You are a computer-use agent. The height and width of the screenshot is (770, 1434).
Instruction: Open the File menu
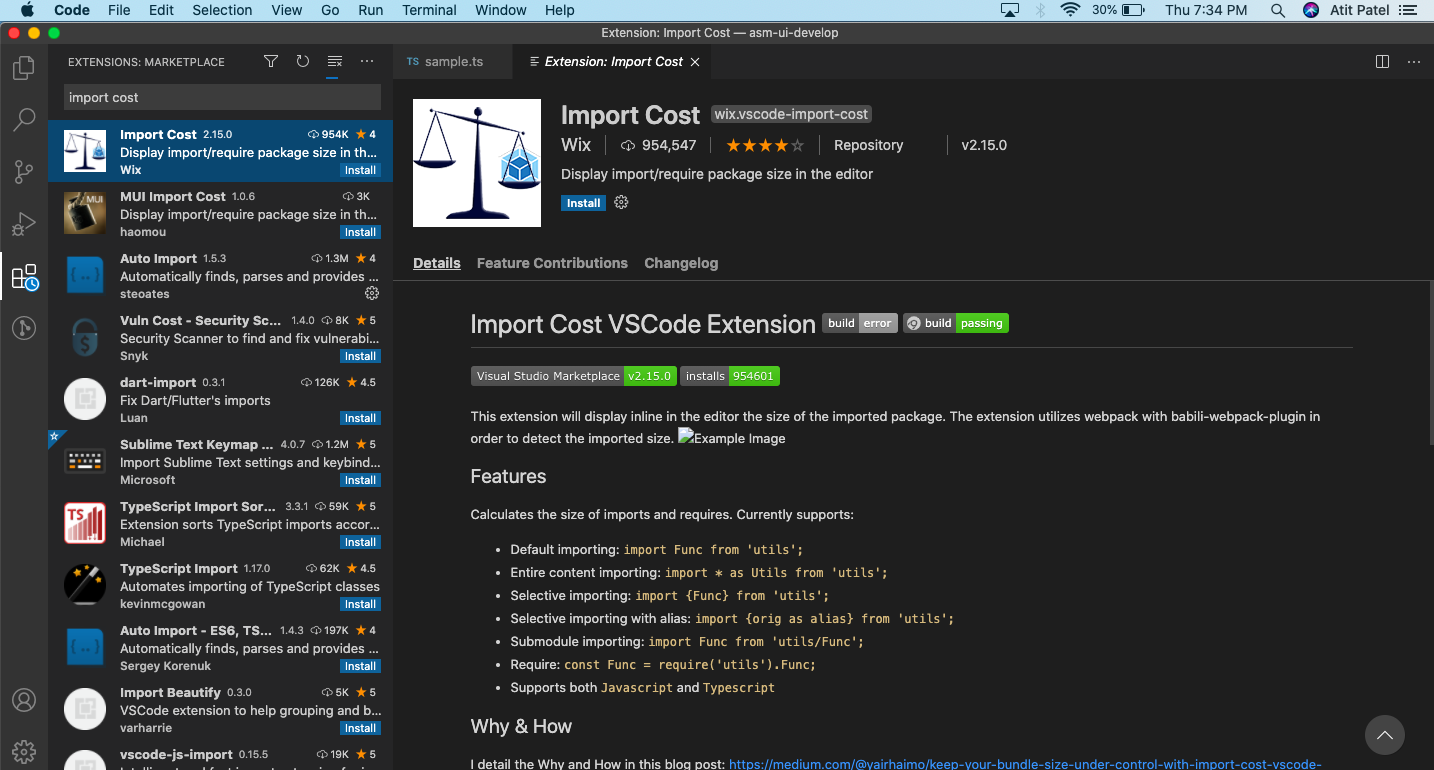point(119,10)
